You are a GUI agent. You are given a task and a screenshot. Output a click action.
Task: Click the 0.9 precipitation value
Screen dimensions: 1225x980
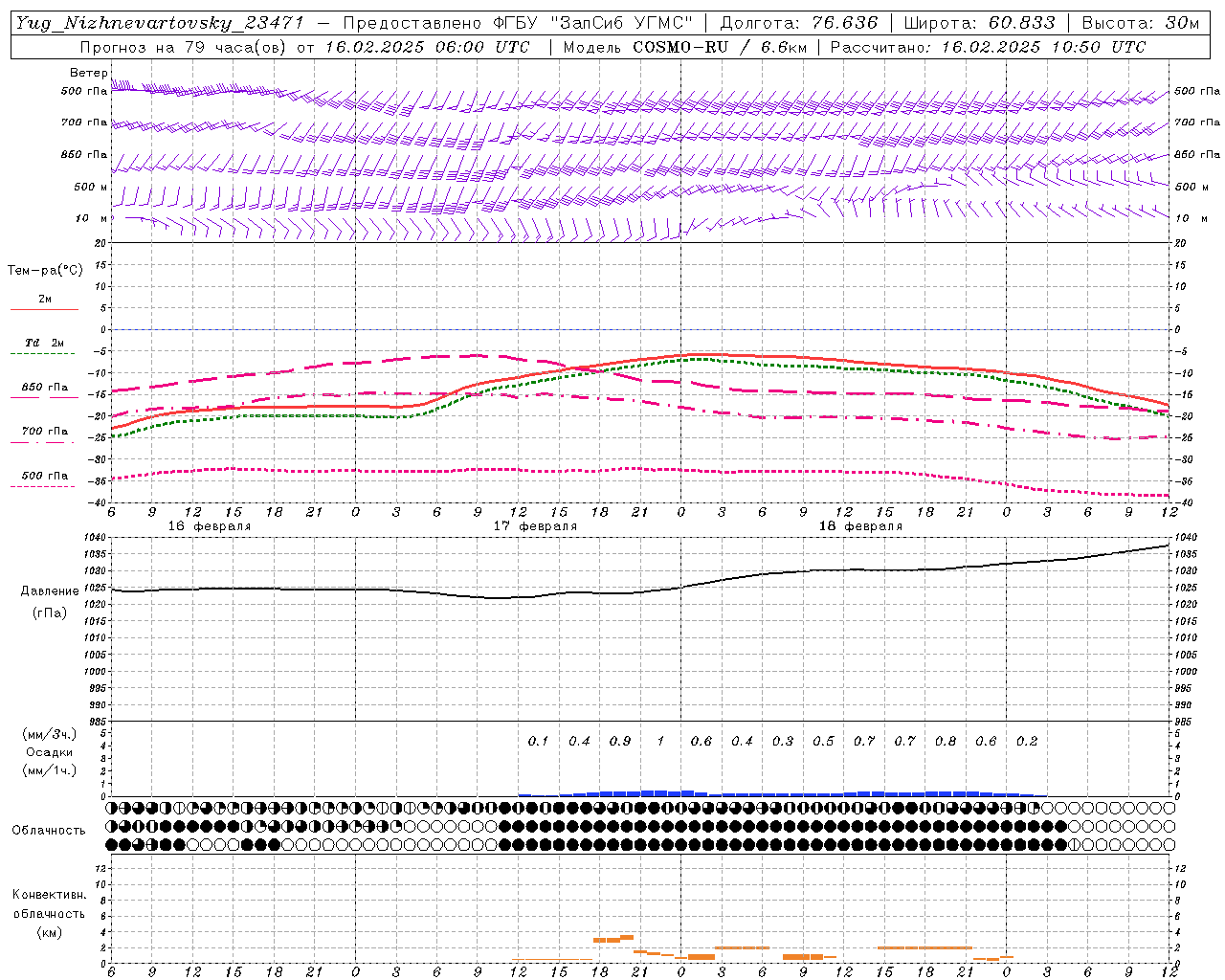click(x=620, y=741)
